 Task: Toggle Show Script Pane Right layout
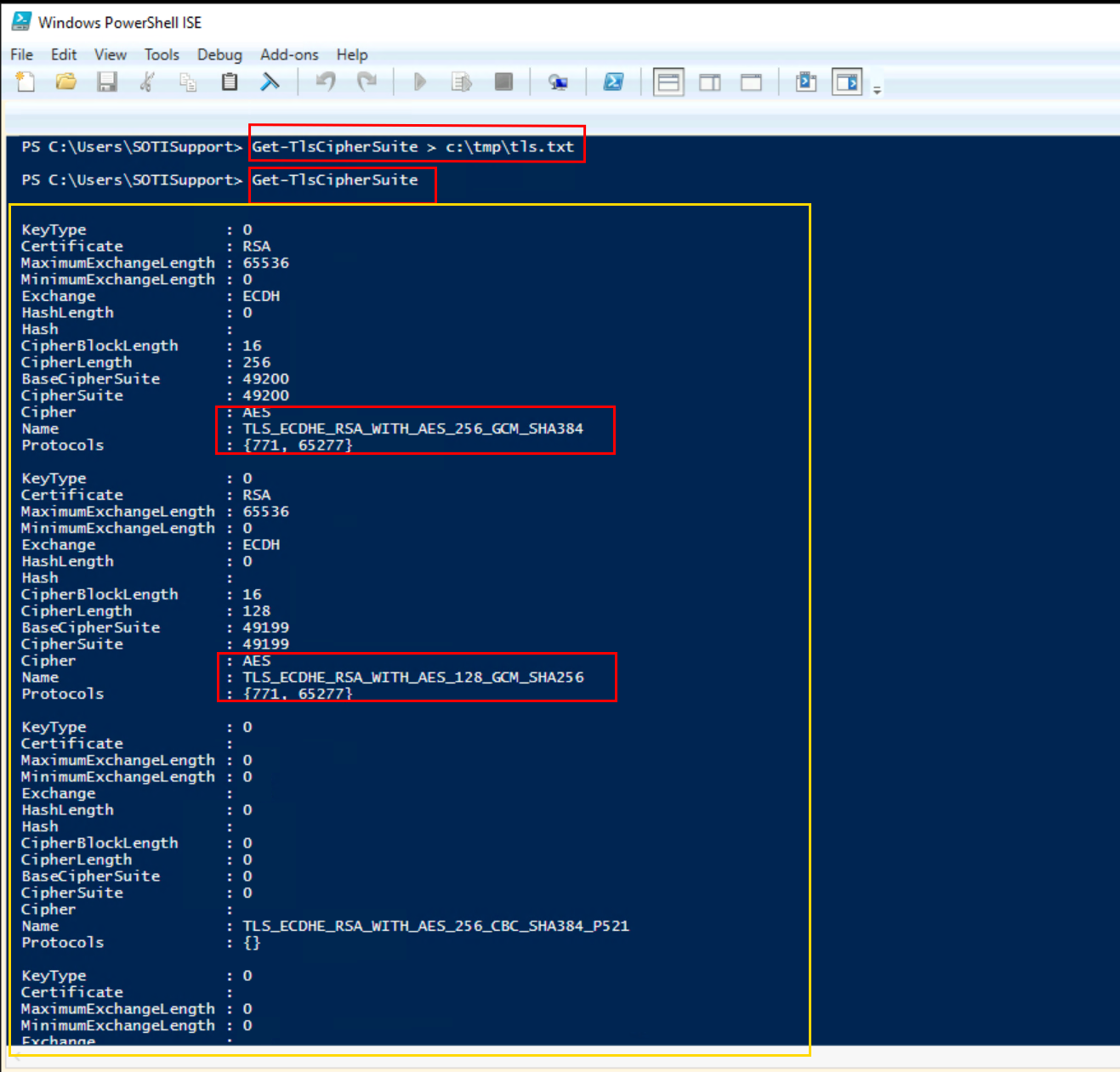pos(709,82)
